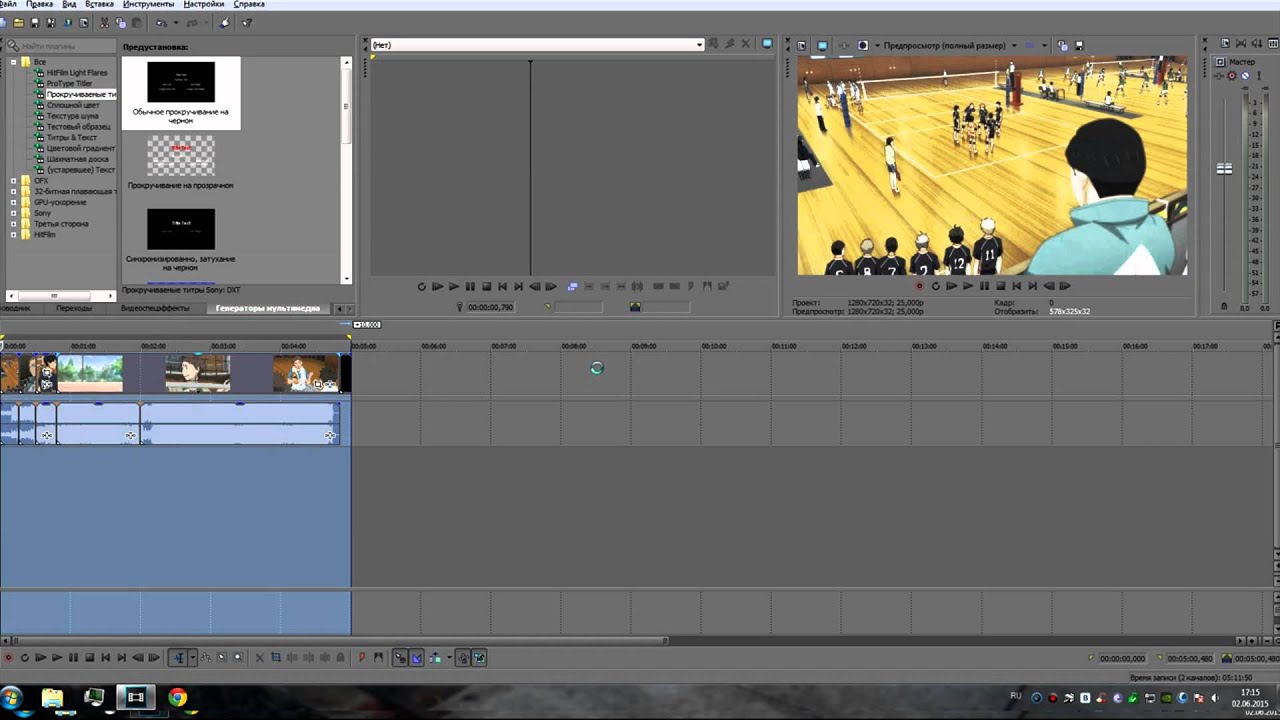Viewport: 1280px width, 720px height.
Task: Expand the Sony folder
Action: [14, 213]
